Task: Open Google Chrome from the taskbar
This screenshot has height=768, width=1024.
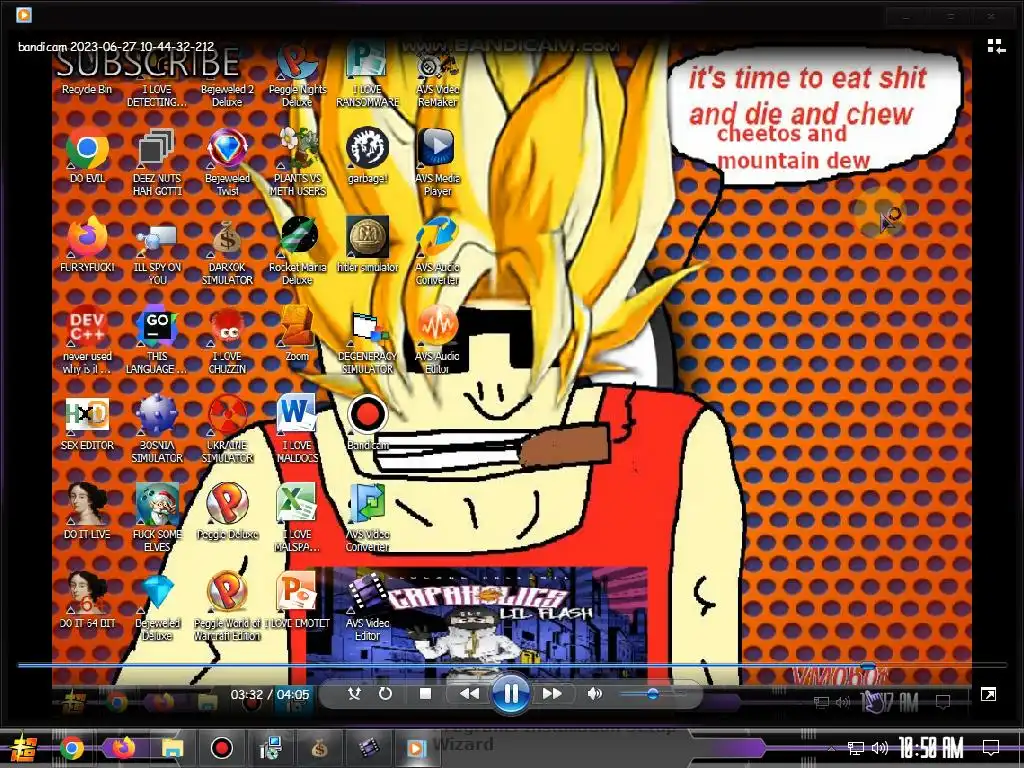Action: point(71,748)
